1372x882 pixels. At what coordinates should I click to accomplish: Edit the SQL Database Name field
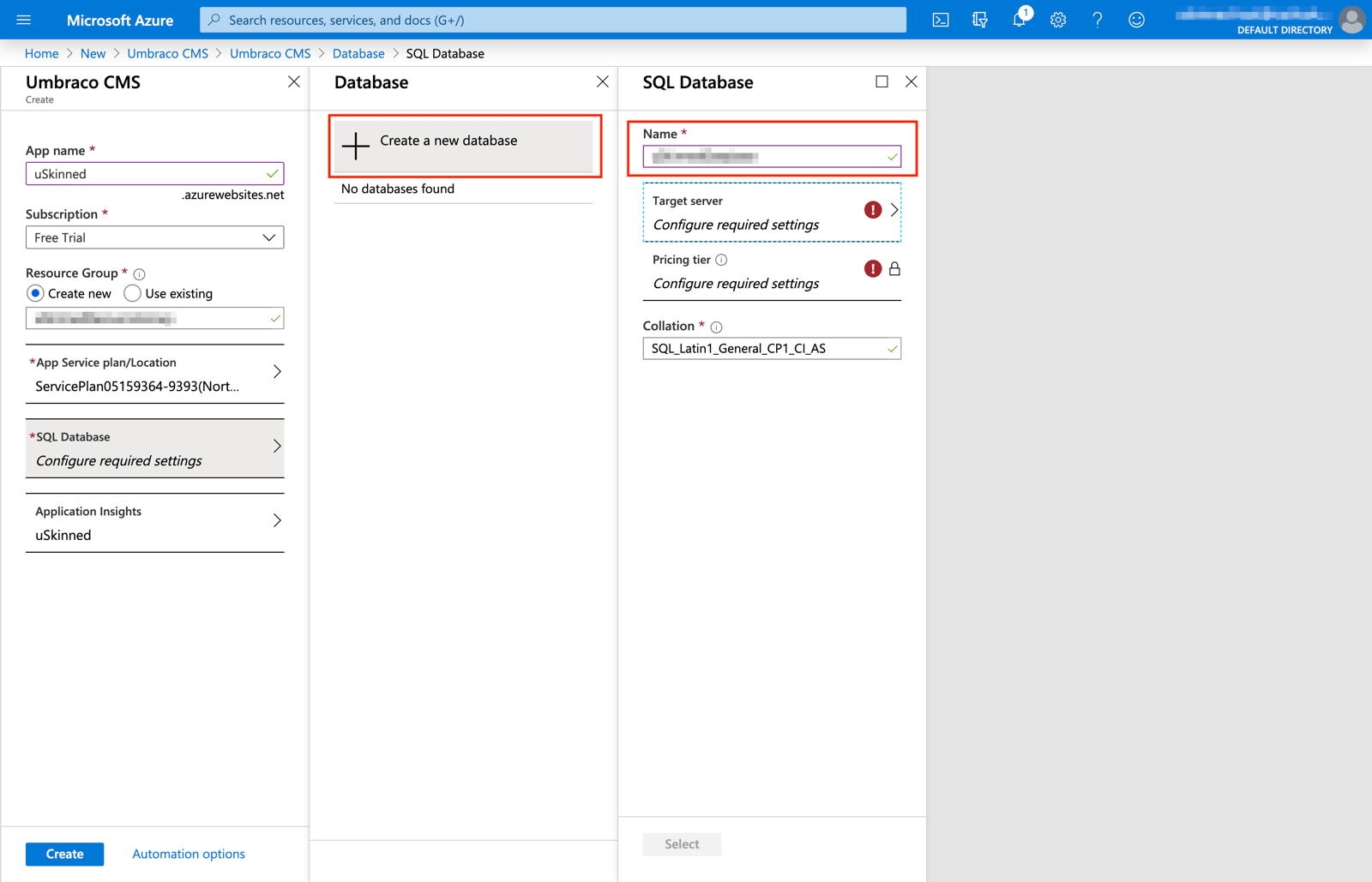(x=772, y=157)
